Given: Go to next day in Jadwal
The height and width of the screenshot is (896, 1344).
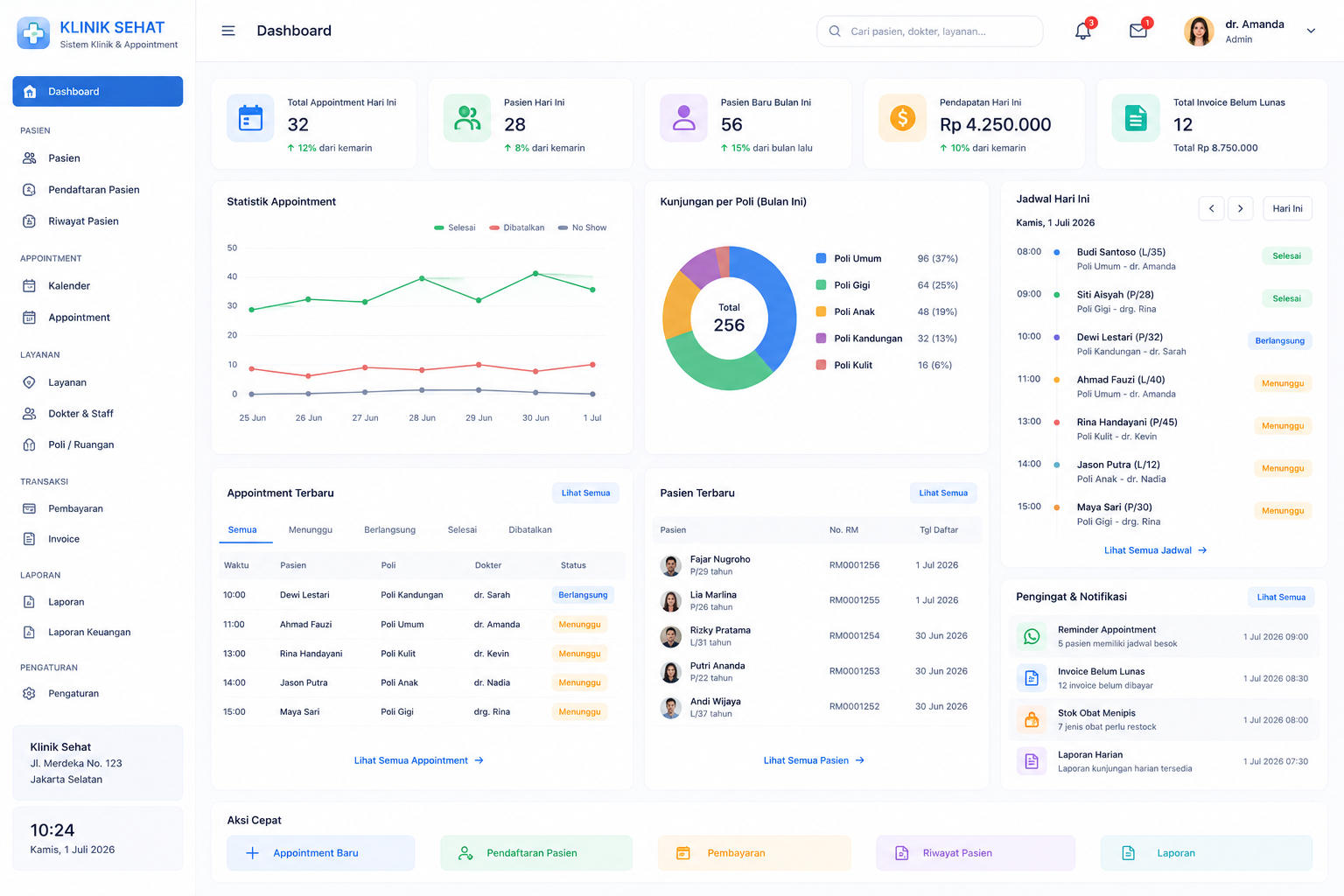Looking at the screenshot, I should pyautogui.click(x=1240, y=208).
